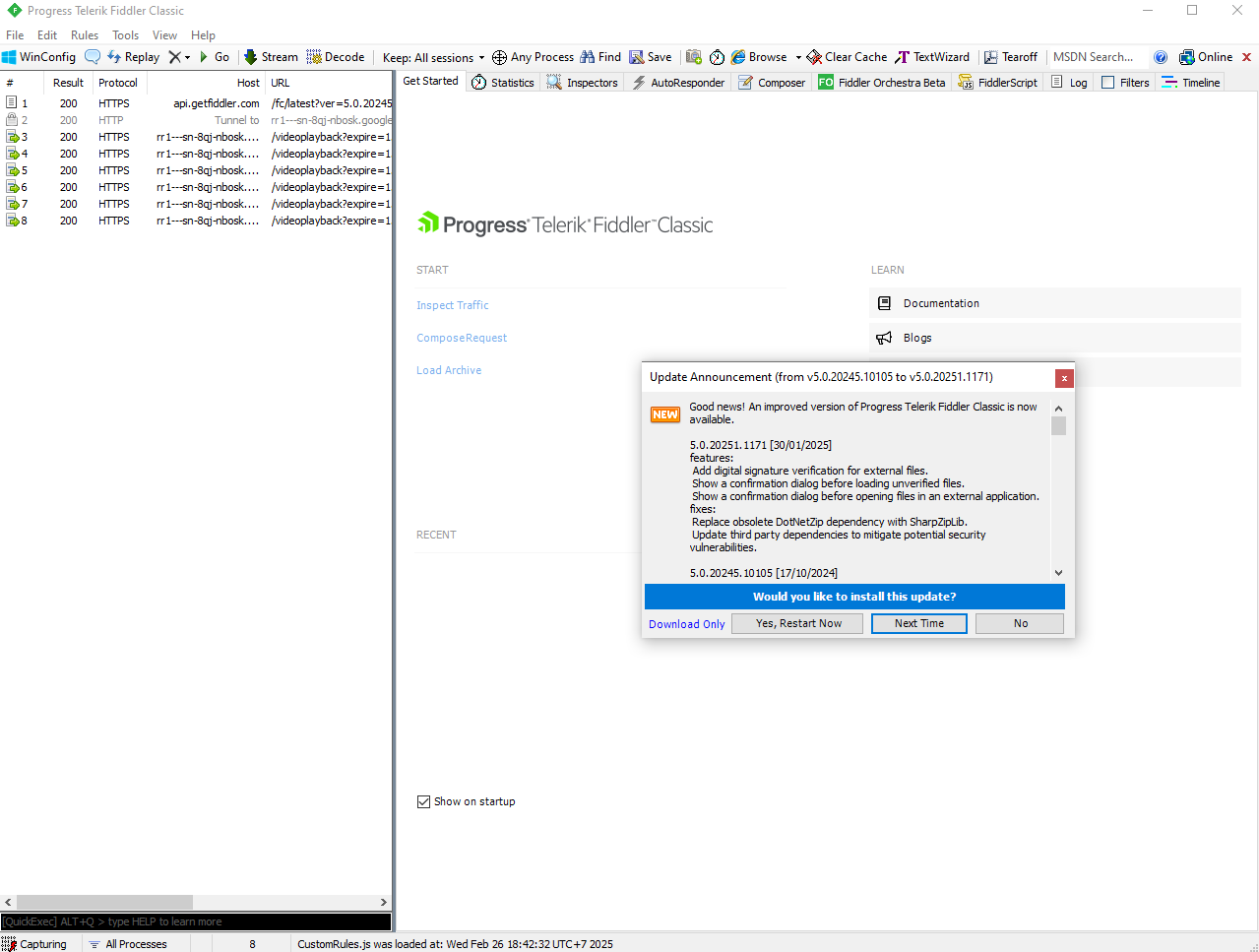This screenshot has width=1259, height=952.
Task: Click No in the update dialog
Action: tap(1020, 623)
